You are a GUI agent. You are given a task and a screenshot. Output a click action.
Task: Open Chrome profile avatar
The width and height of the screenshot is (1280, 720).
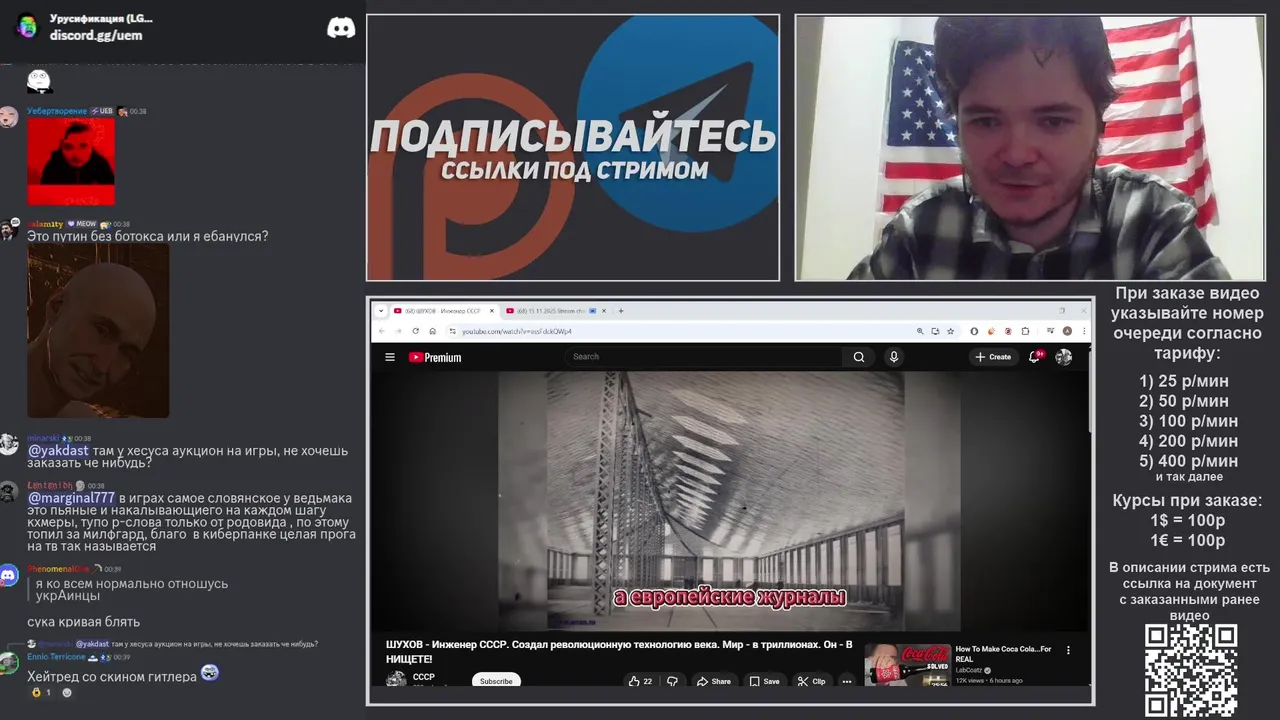coord(1067,331)
